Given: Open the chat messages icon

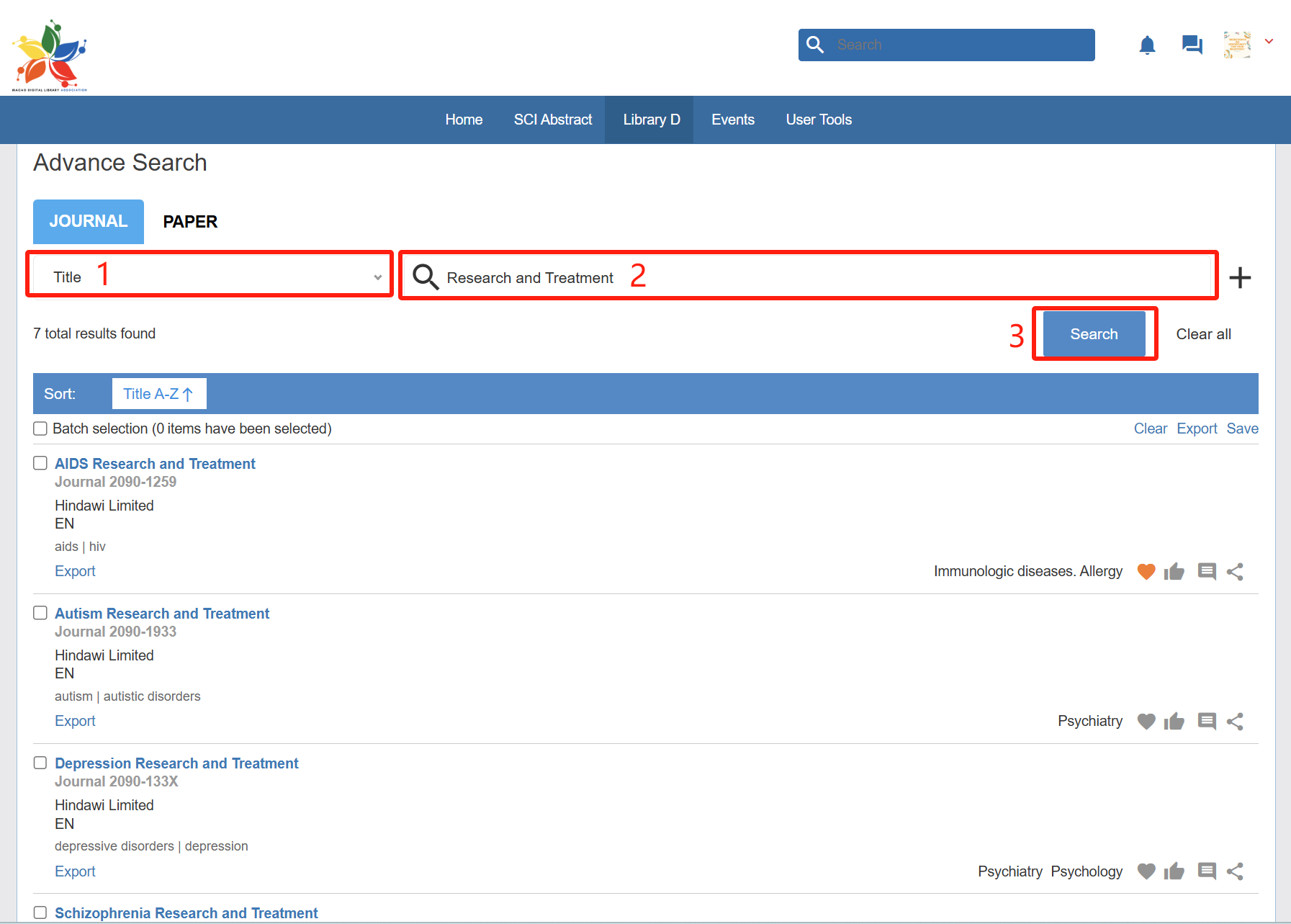Looking at the screenshot, I should 1192,45.
